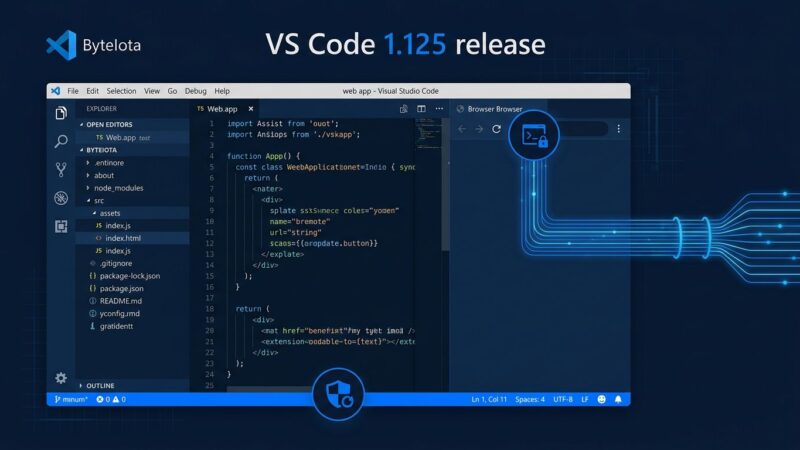Click the VS Code logo in title bar
This screenshot has width=800, height=450.
click(x=55, y=91)
